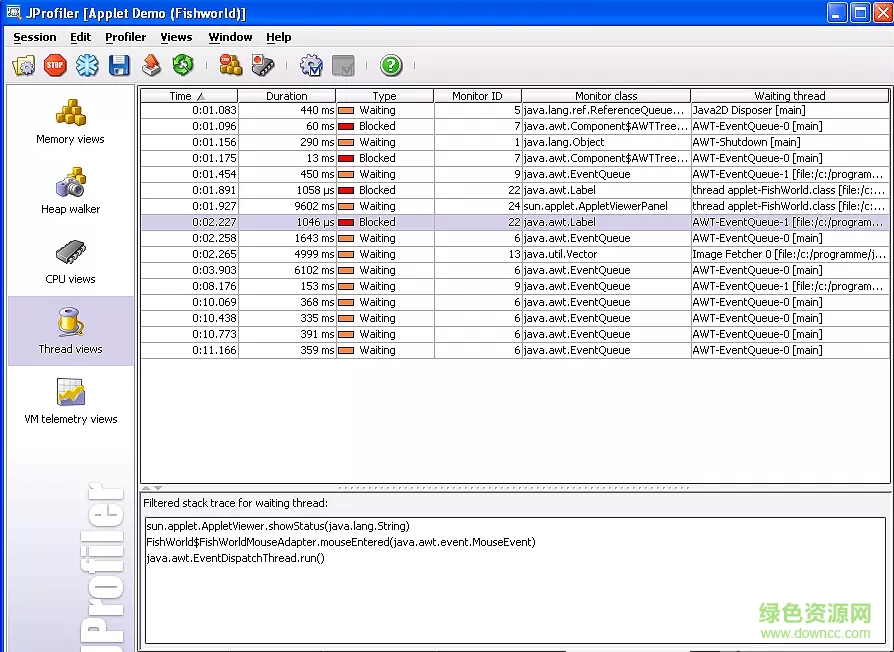Image resolution: width=894 pixels, height=652 pixels.
Task: Click the gear with checkmark settings icon
Action: (311, 66)
